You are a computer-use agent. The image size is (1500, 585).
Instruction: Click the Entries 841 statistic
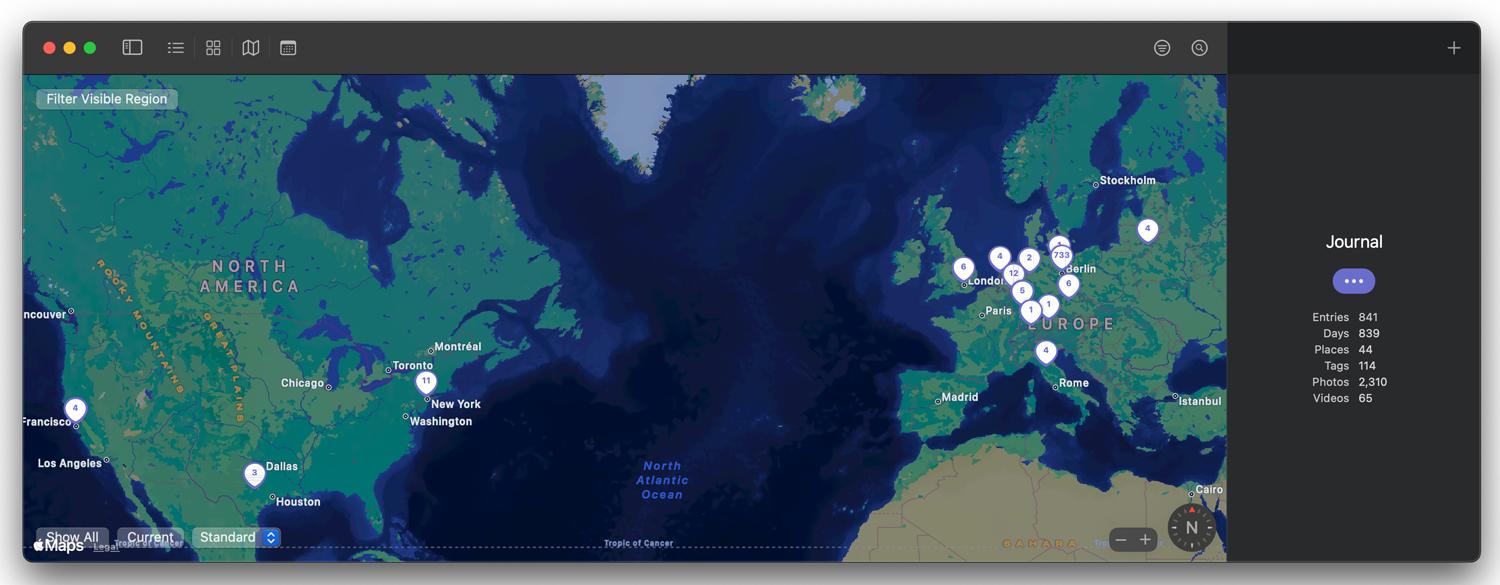tap(1345, 317)
